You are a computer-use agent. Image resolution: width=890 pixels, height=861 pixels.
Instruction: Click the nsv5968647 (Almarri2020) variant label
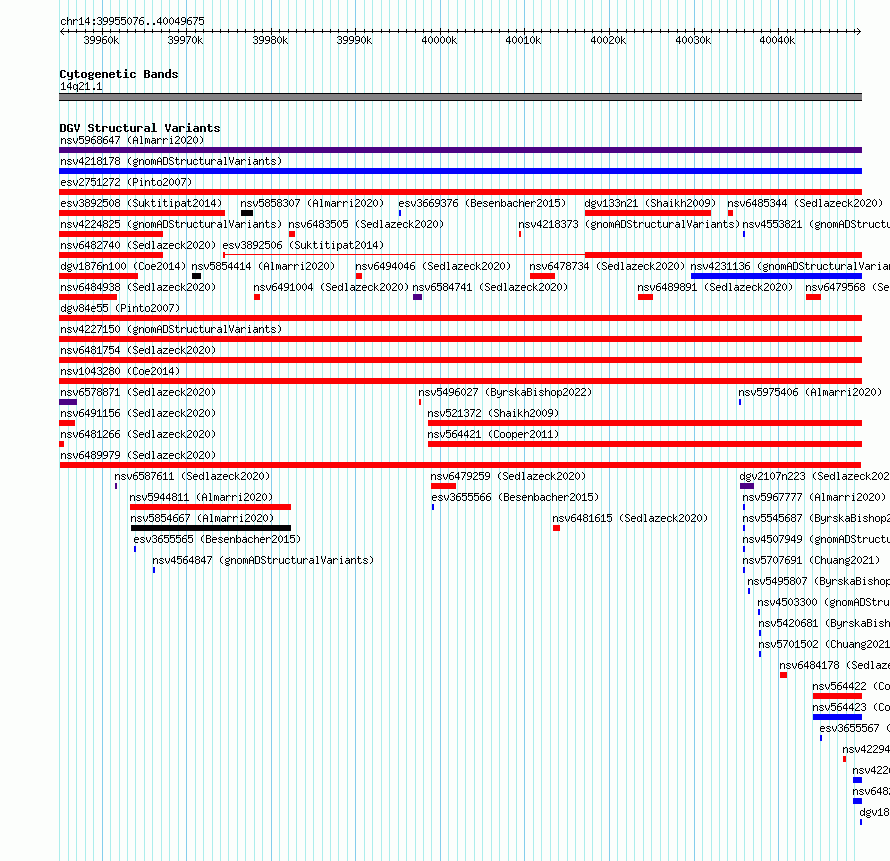click(x=132, y=140)
